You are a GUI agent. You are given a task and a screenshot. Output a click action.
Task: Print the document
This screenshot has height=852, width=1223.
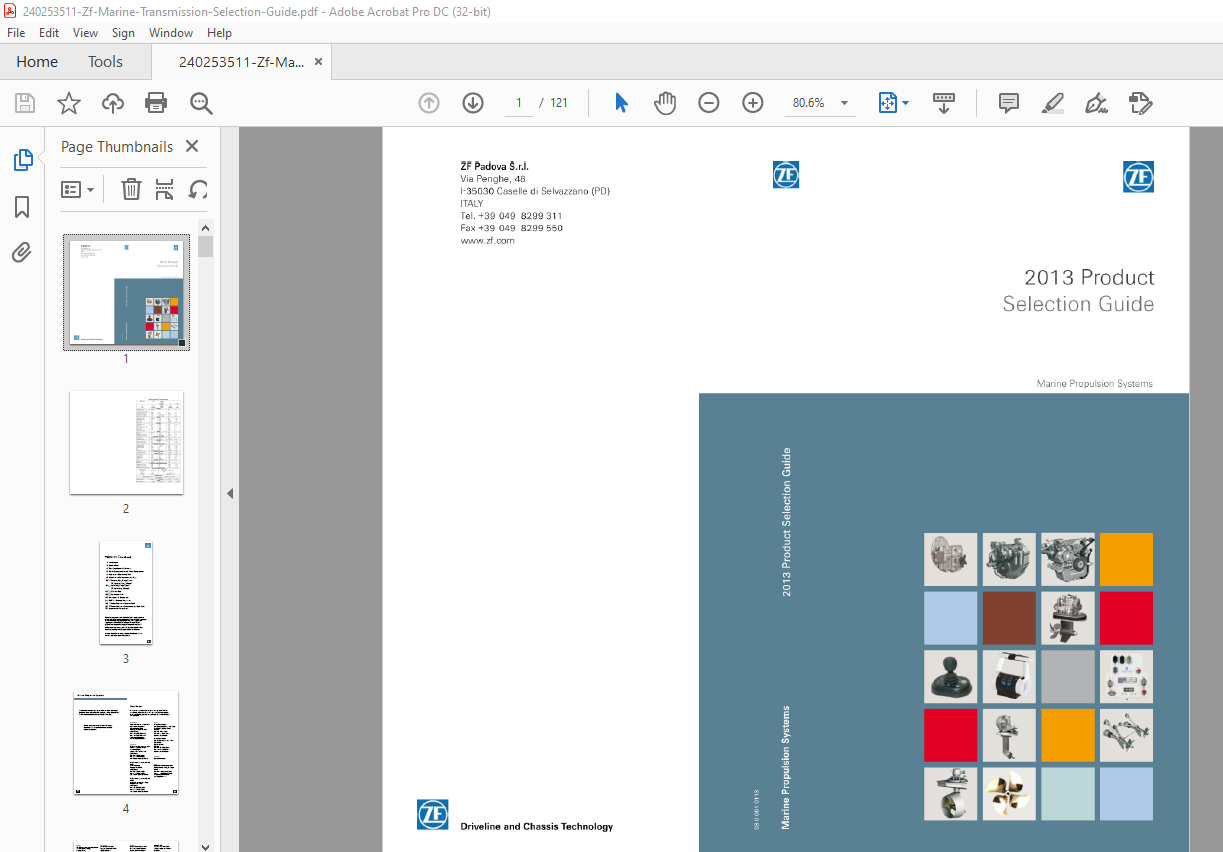[x=156, y=103]
